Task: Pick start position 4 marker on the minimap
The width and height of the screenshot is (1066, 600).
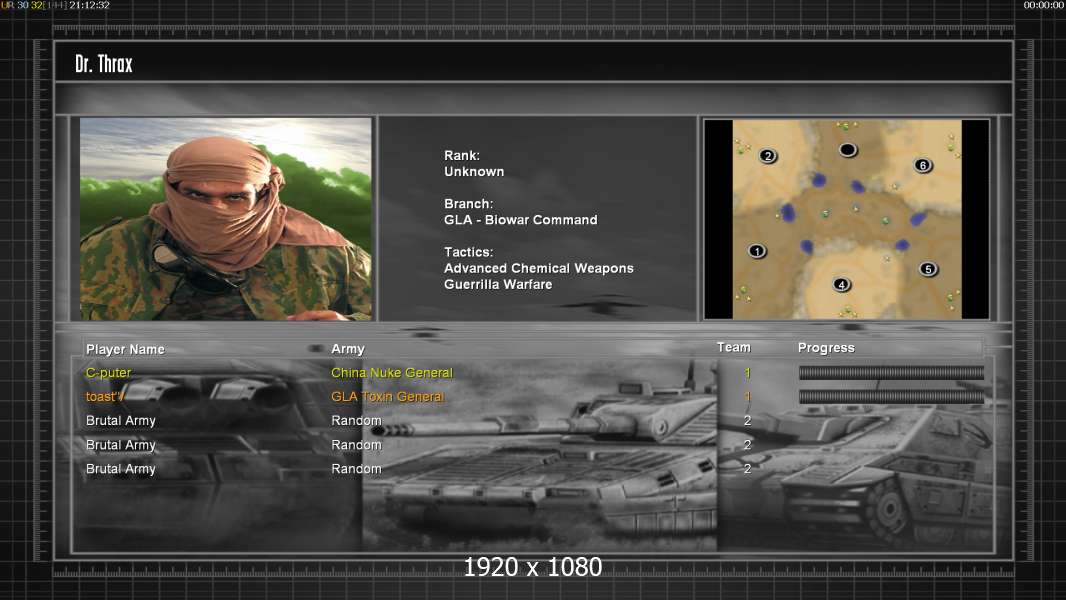Action: pos(842,284)
